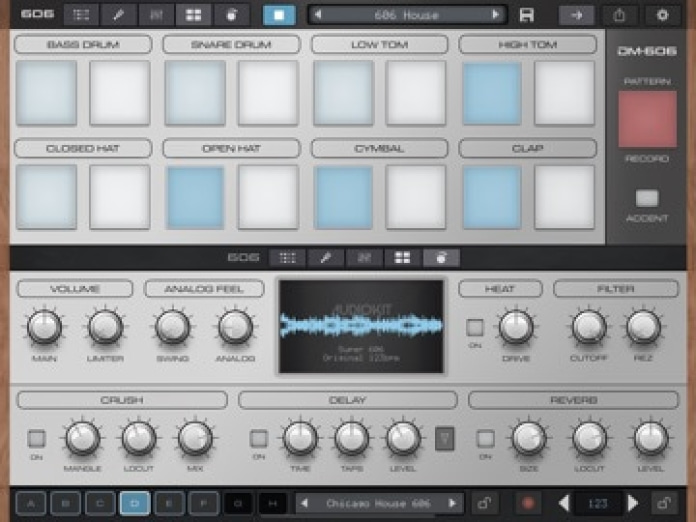Open settings with the gear icon
The width and height of the screenshot is (696, 522).
662,15
